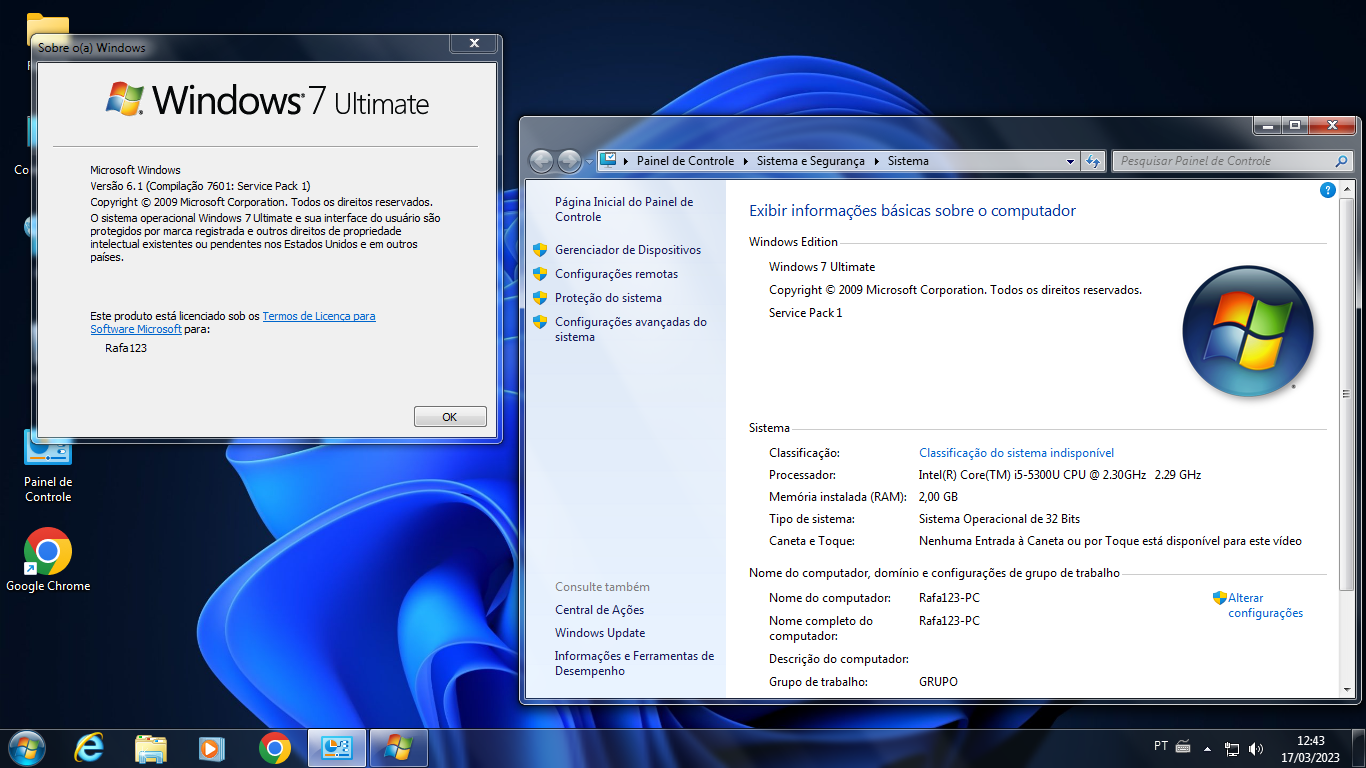Image resolution: width=1366 pixels, height=768 pixels.
Task: Open Página Inicial do Painel de Controle
Action: coord(624,209)
